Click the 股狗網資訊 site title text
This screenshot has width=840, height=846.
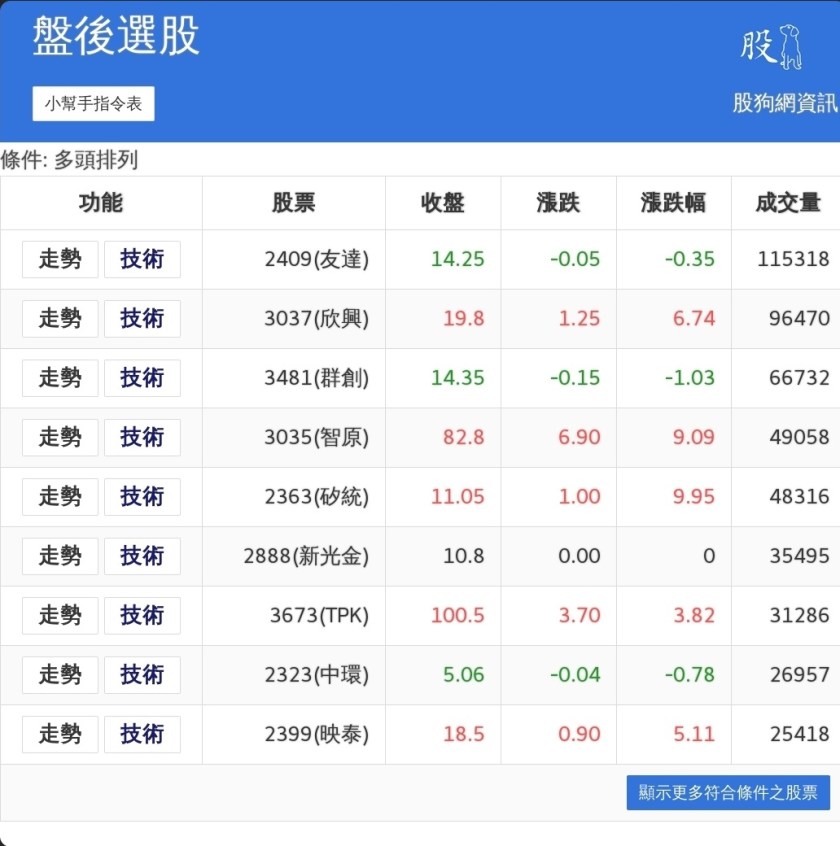785,103
